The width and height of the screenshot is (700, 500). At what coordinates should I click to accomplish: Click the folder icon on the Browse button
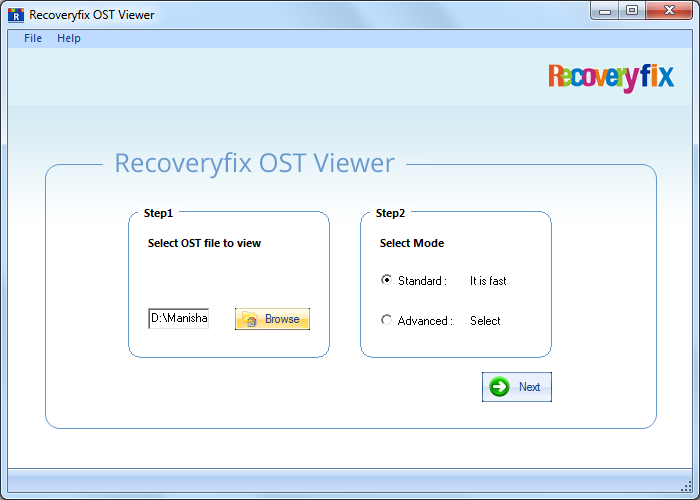(x=250, y=319)
